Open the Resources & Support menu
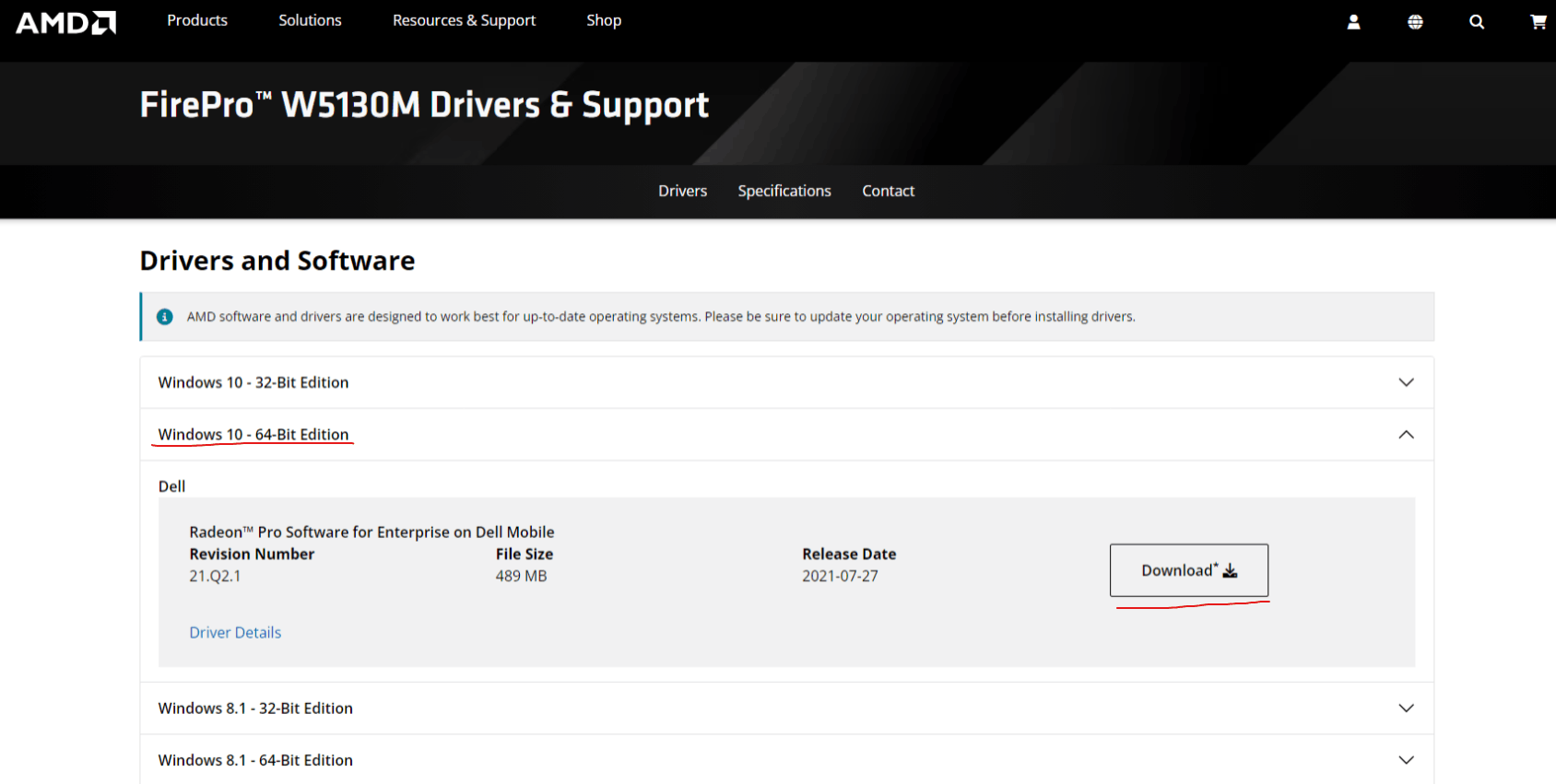This screenshot has width=1556, height=784. point(464,20)
